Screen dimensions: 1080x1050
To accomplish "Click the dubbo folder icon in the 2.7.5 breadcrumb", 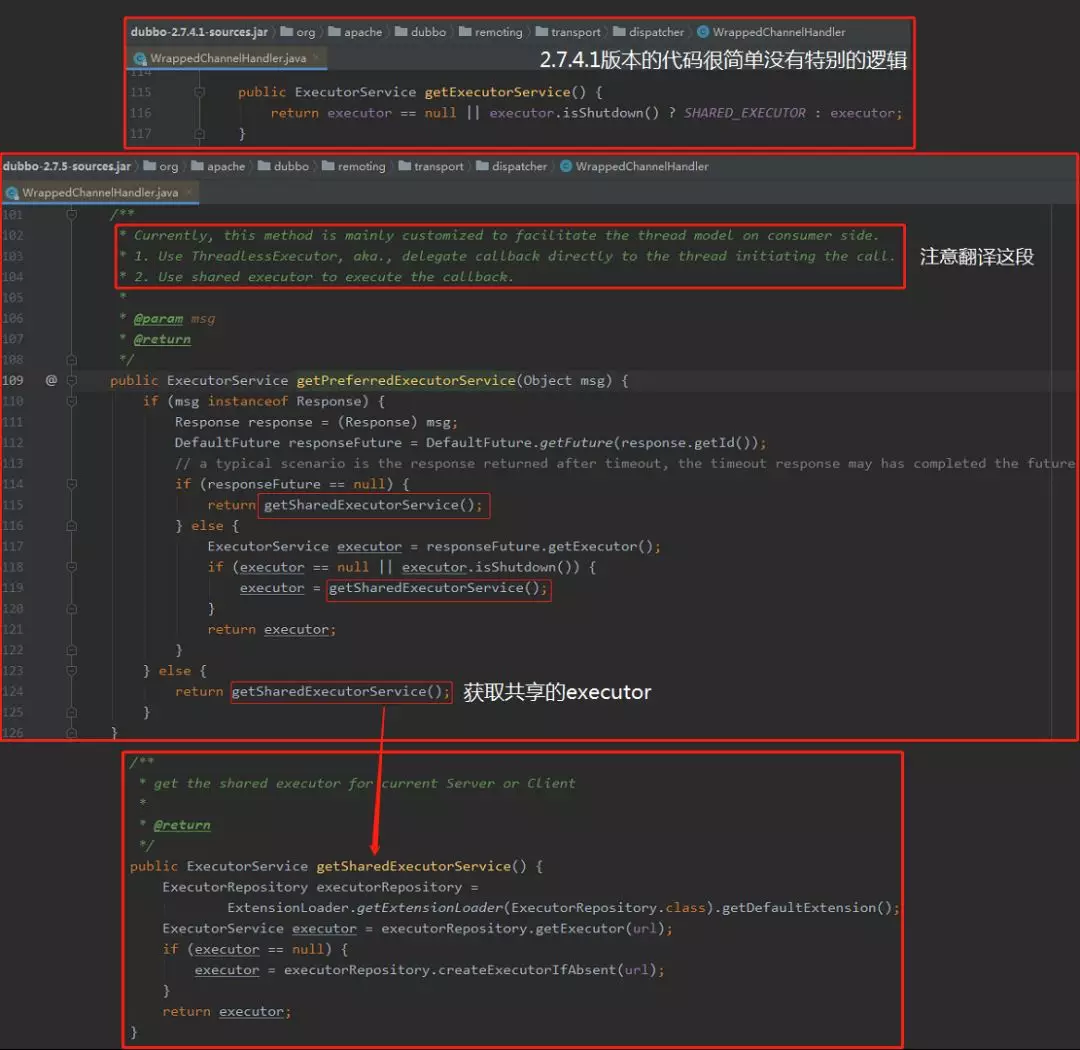I will pyautogui.click(x=264, y=166).
